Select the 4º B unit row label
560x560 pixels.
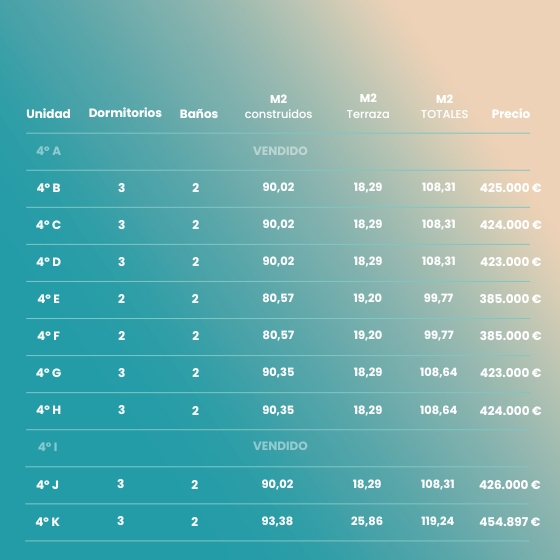49,188
